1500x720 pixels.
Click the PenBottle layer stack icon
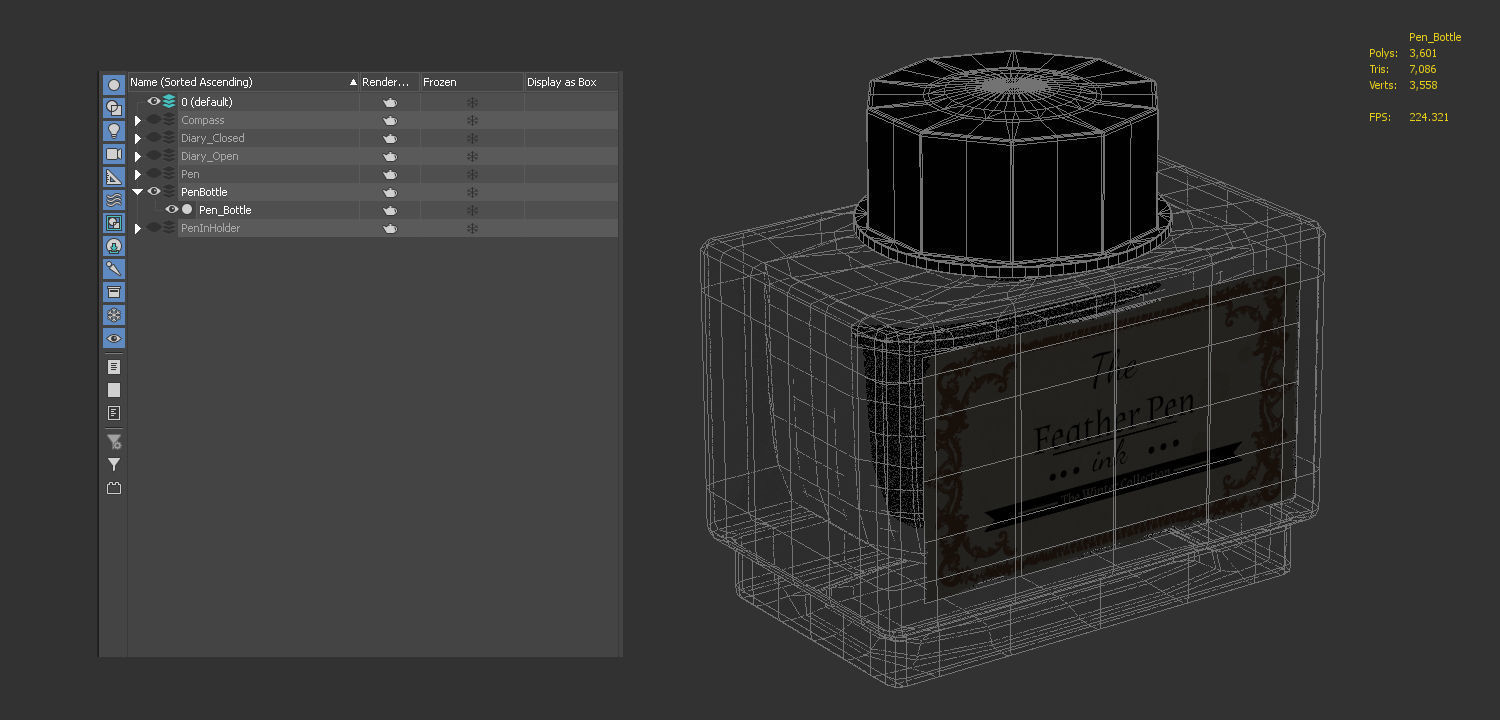point(169,192)
